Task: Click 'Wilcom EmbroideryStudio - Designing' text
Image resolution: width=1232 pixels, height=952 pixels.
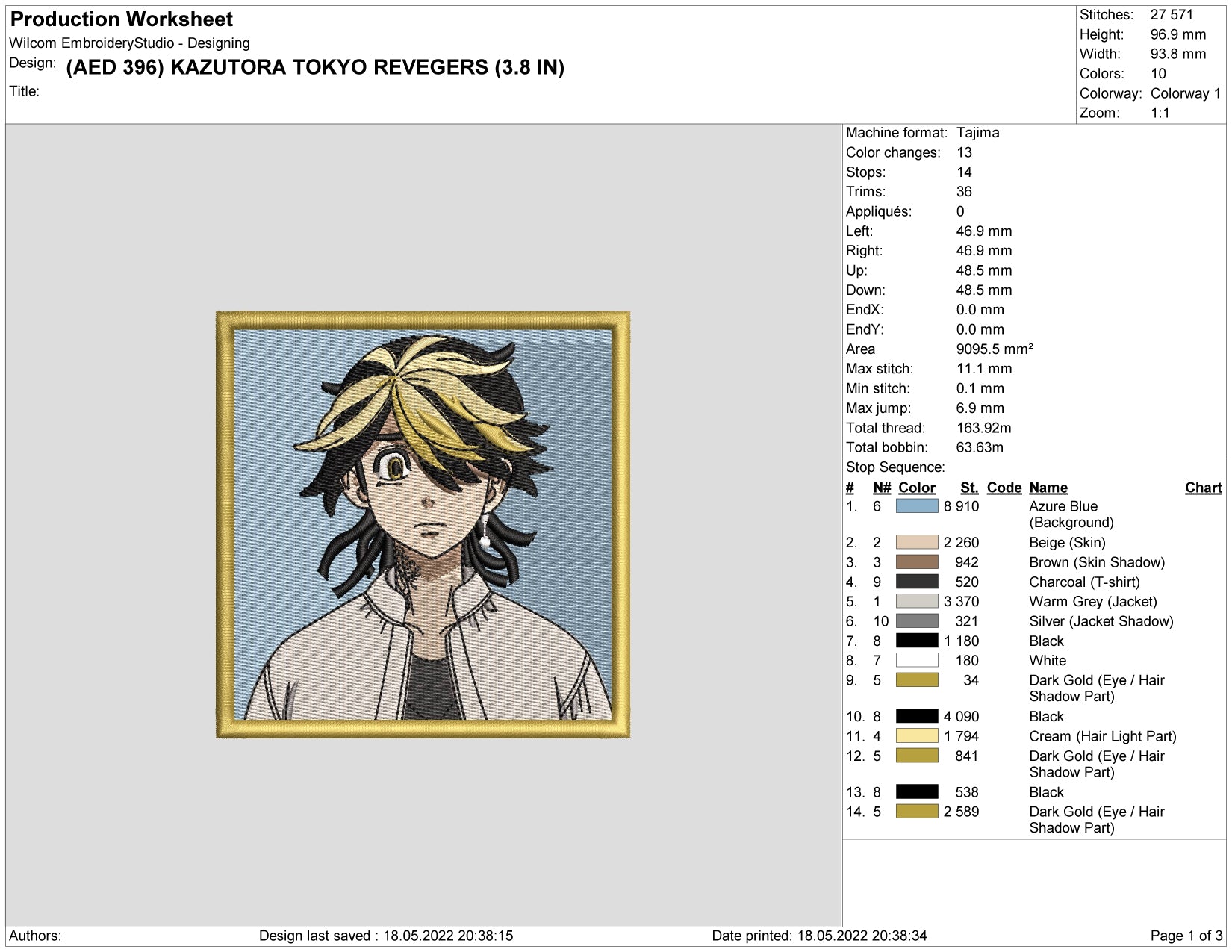Action: click(x=129, y=43)
